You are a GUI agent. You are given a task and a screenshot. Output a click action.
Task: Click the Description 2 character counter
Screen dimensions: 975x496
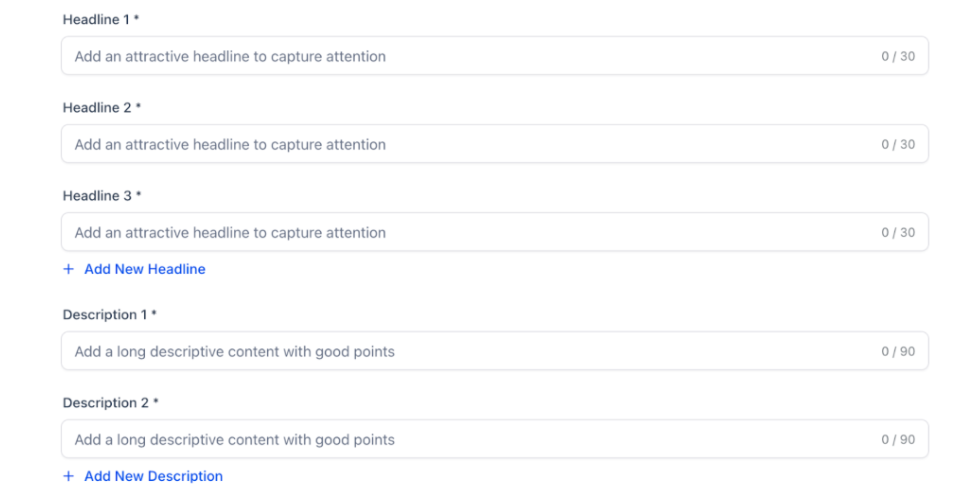click(897, 440)
